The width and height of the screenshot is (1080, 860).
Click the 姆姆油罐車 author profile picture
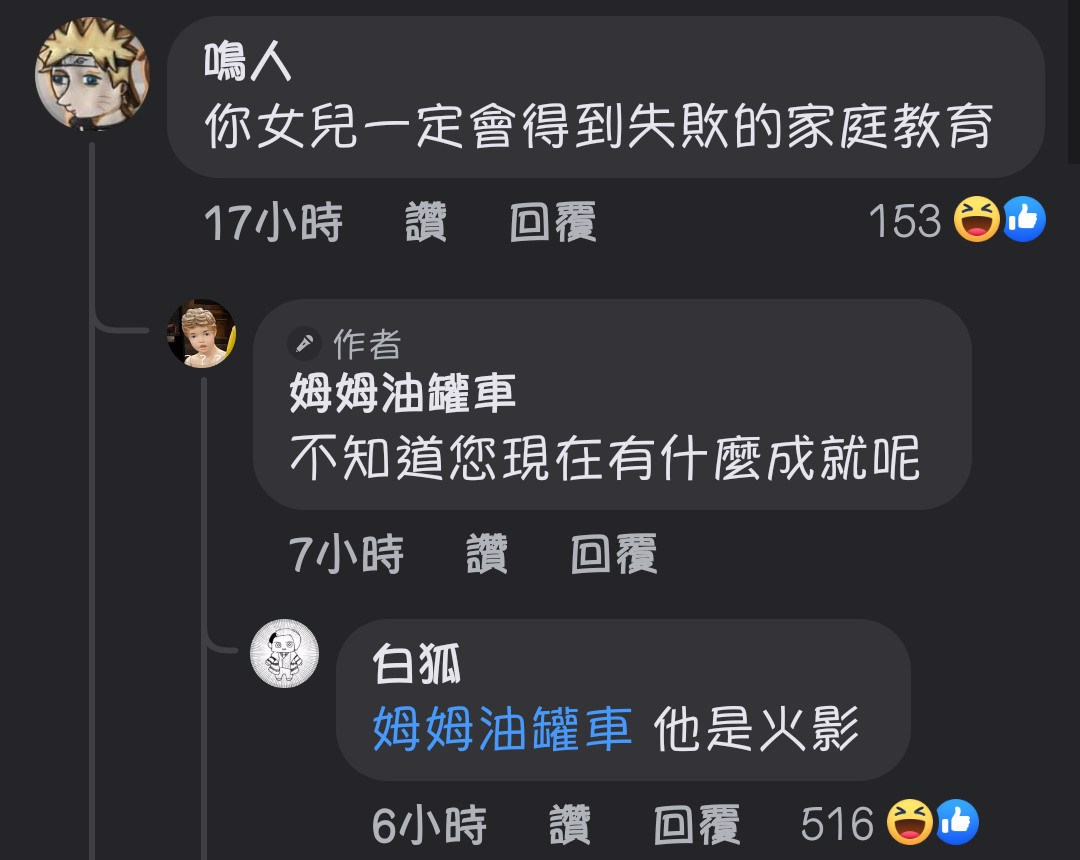[x=202, y=333]
